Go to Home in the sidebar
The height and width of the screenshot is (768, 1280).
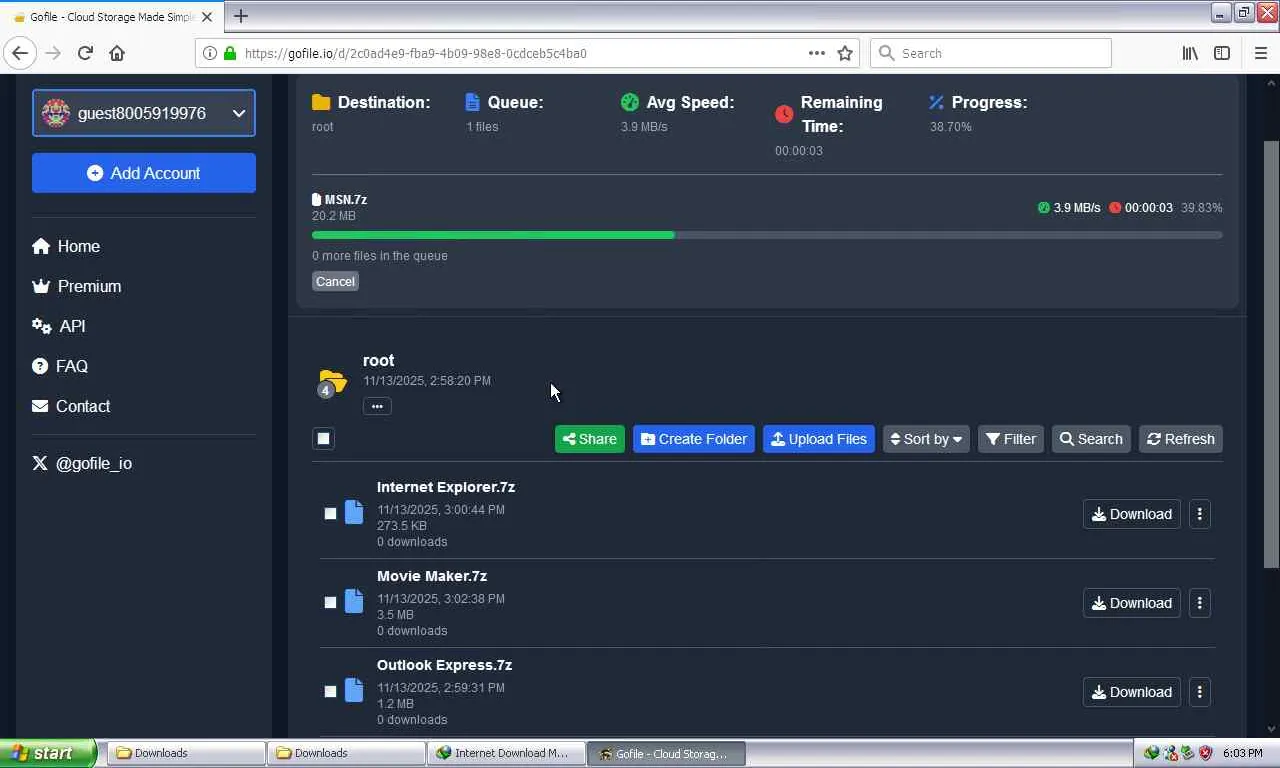[66, 246]
